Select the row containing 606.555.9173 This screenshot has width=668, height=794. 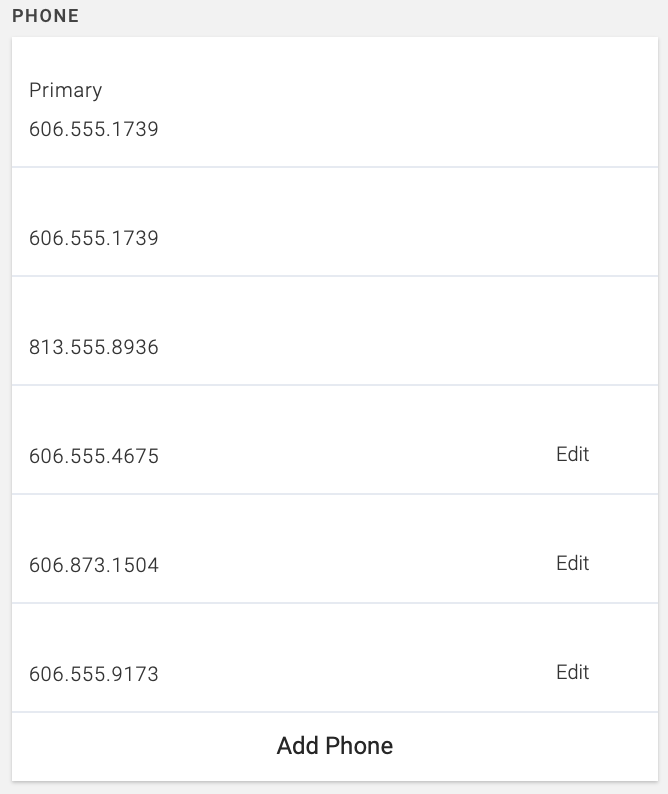coord(335,658)
